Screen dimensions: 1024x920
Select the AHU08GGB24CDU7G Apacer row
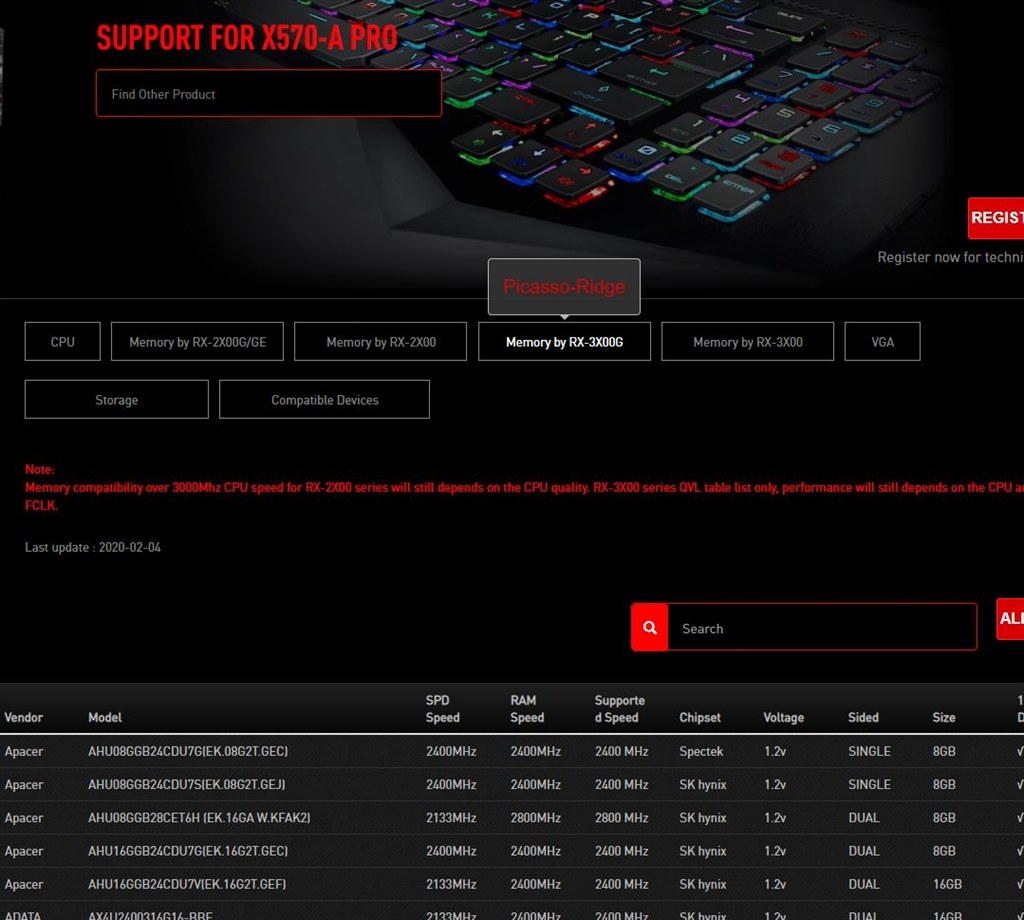point(187,751)
